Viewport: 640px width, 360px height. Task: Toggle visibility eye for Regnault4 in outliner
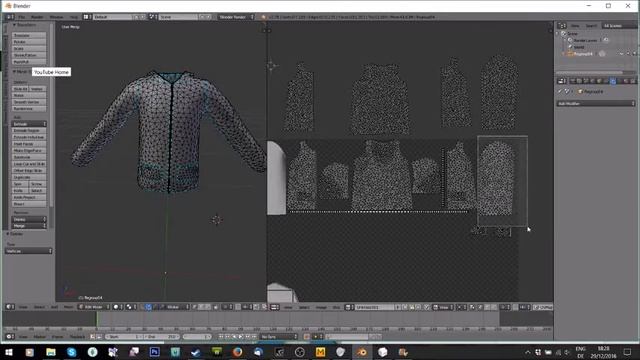pyautogui.click(x=621, y=53)
